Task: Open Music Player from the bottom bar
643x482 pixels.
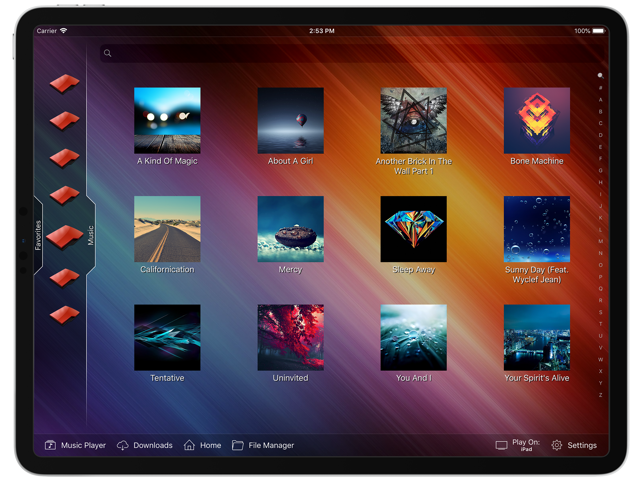Action: (x=75, y=445)
